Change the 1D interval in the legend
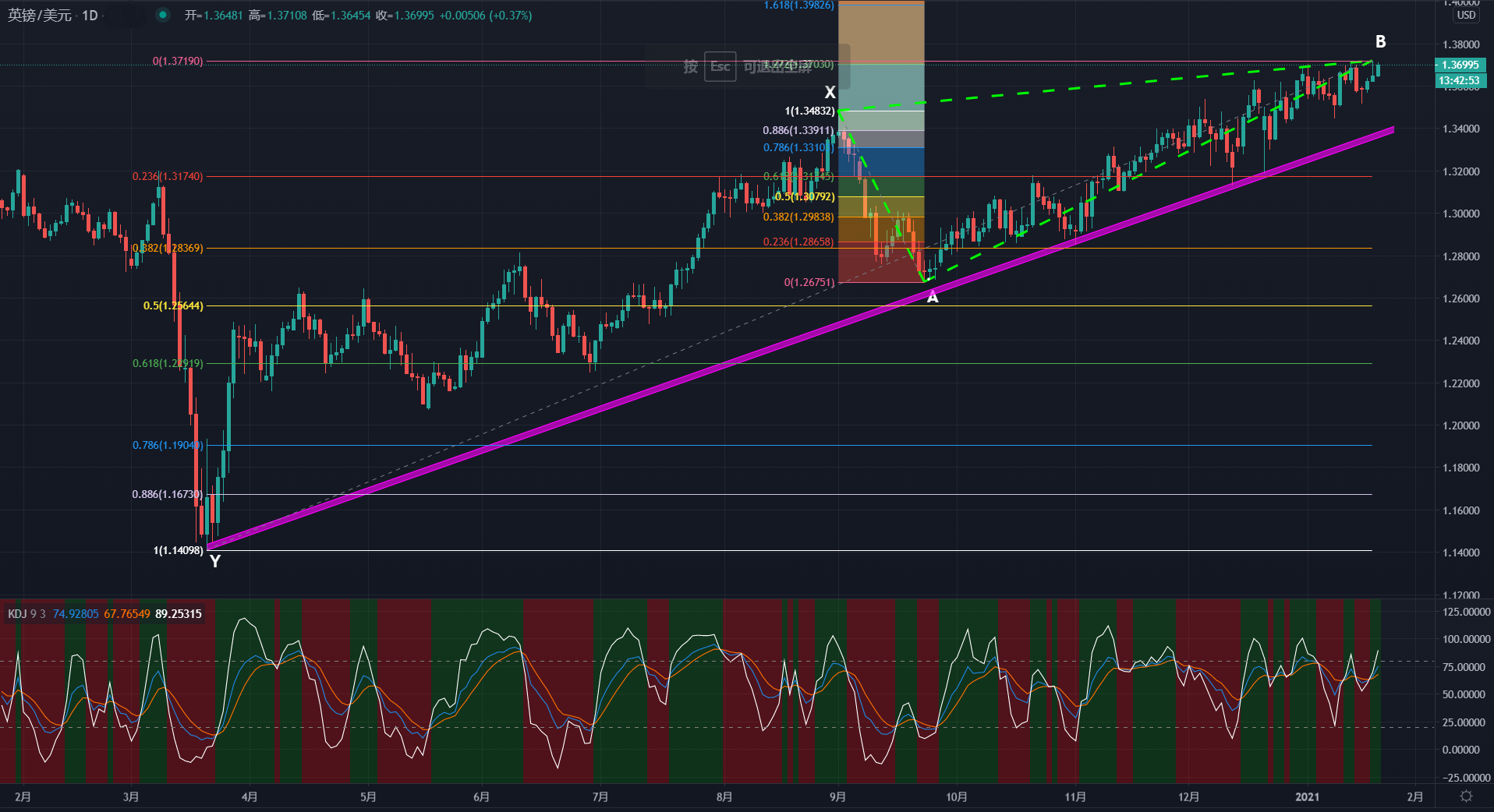Viewport: 1494px width, 812px height. (x=90, y=16)
